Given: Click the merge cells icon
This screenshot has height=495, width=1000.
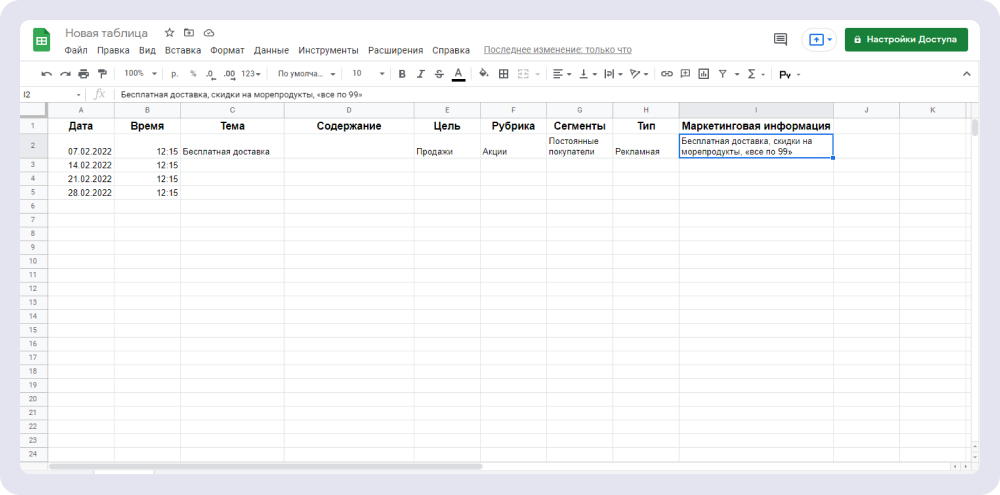Looking at the screenshot, I should 524,74.
